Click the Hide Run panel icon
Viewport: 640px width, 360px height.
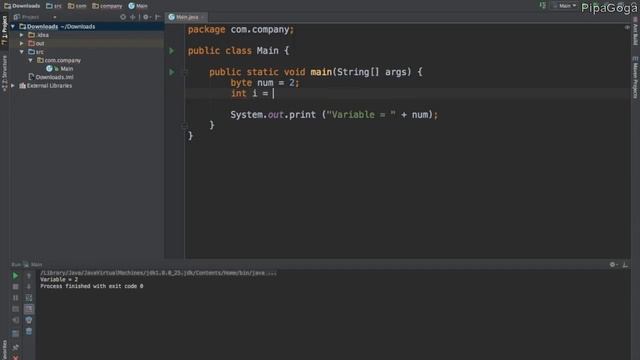pyautogui.click(x=625, y=265)
